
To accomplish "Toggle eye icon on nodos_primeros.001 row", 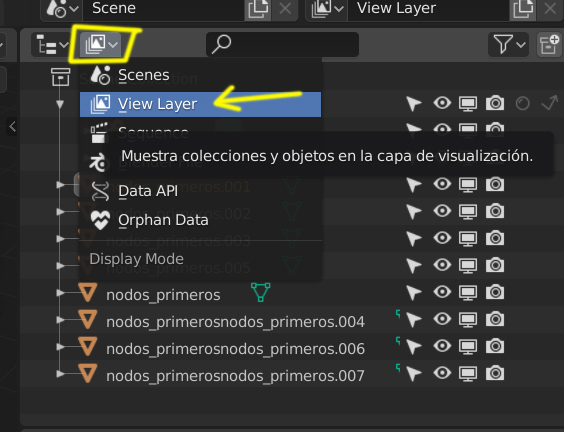I will pyautogui.click(x=442, y=184).
